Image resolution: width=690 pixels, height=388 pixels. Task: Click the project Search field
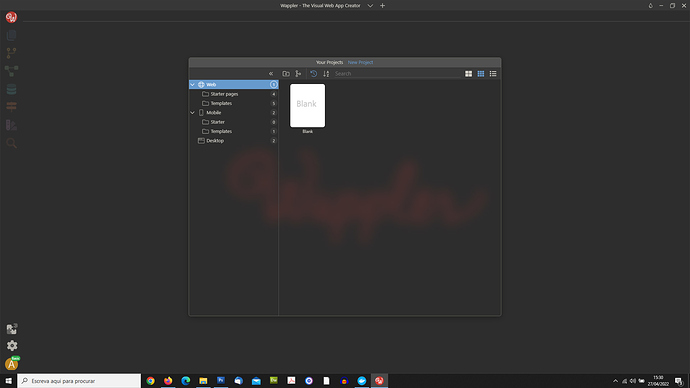(x=397, y=73)
